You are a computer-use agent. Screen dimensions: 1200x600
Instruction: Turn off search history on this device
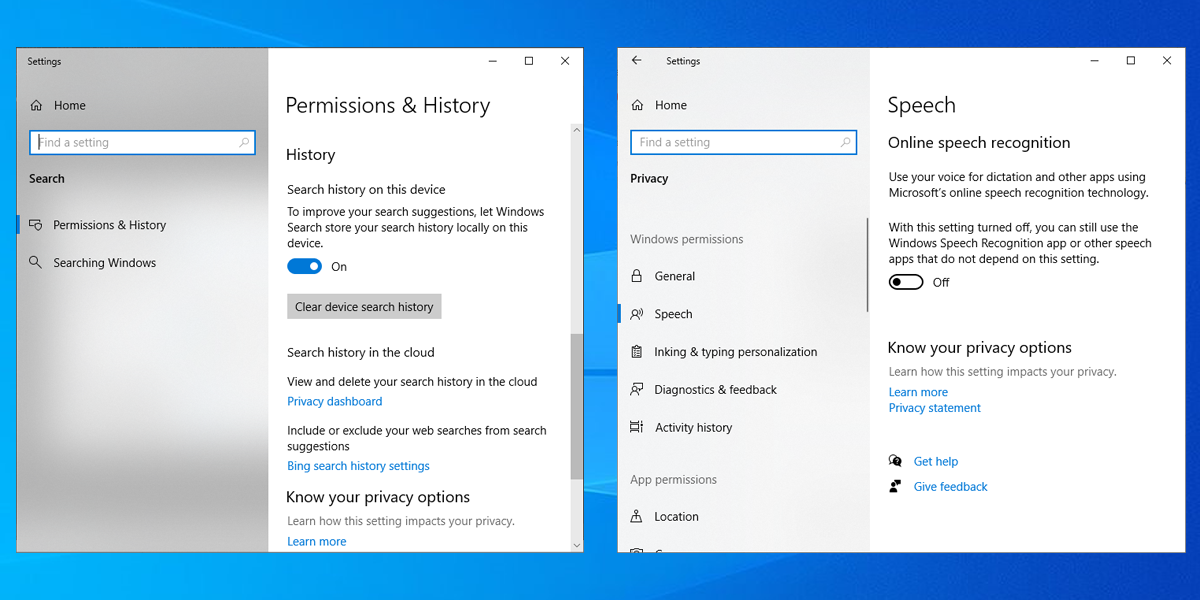click(x=305, y=267)
